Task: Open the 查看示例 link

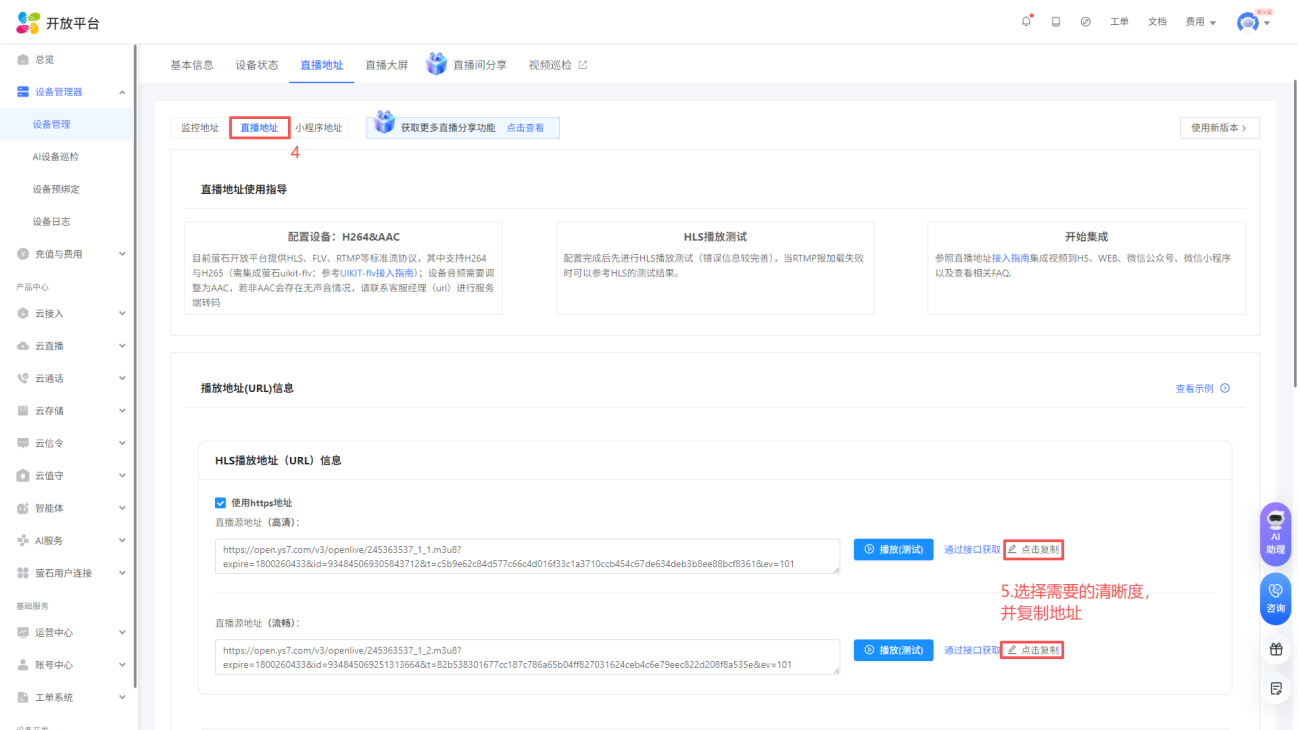Action: [x=1201, y=389]
